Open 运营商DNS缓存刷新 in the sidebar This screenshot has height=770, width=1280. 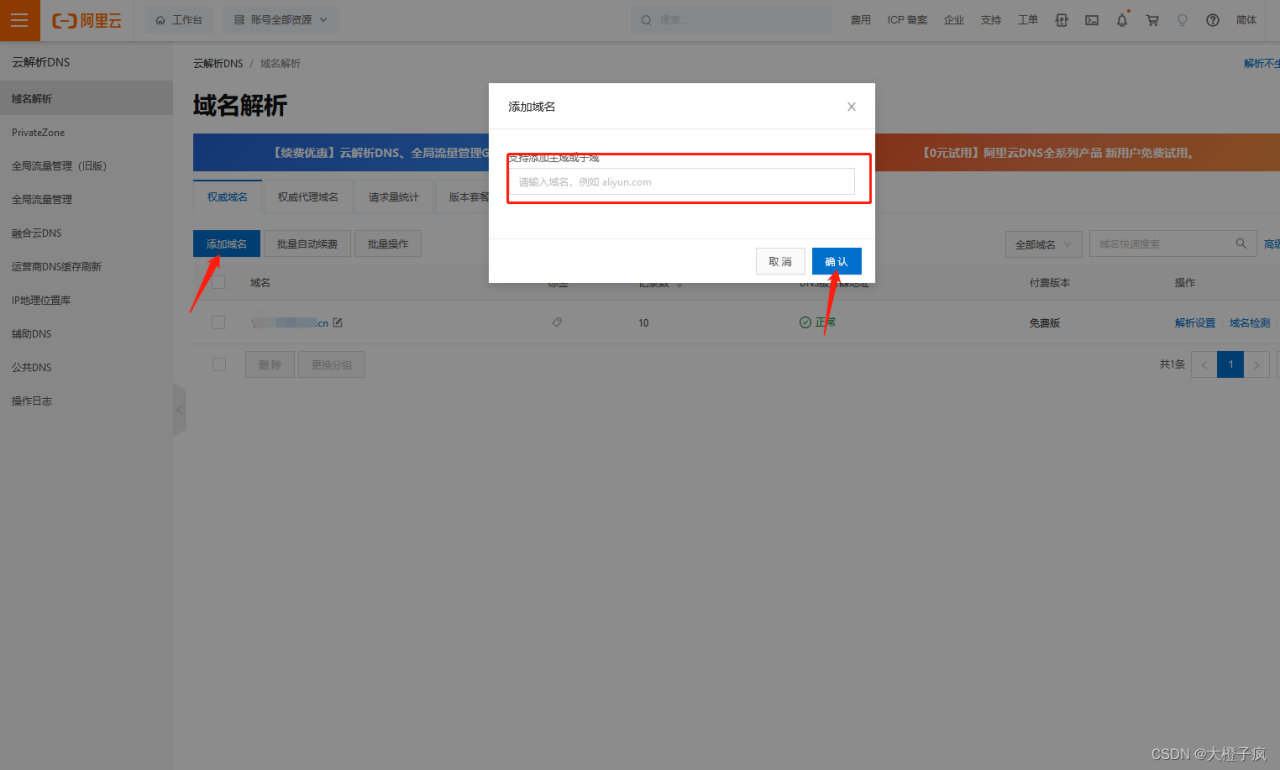pos(86,267)
